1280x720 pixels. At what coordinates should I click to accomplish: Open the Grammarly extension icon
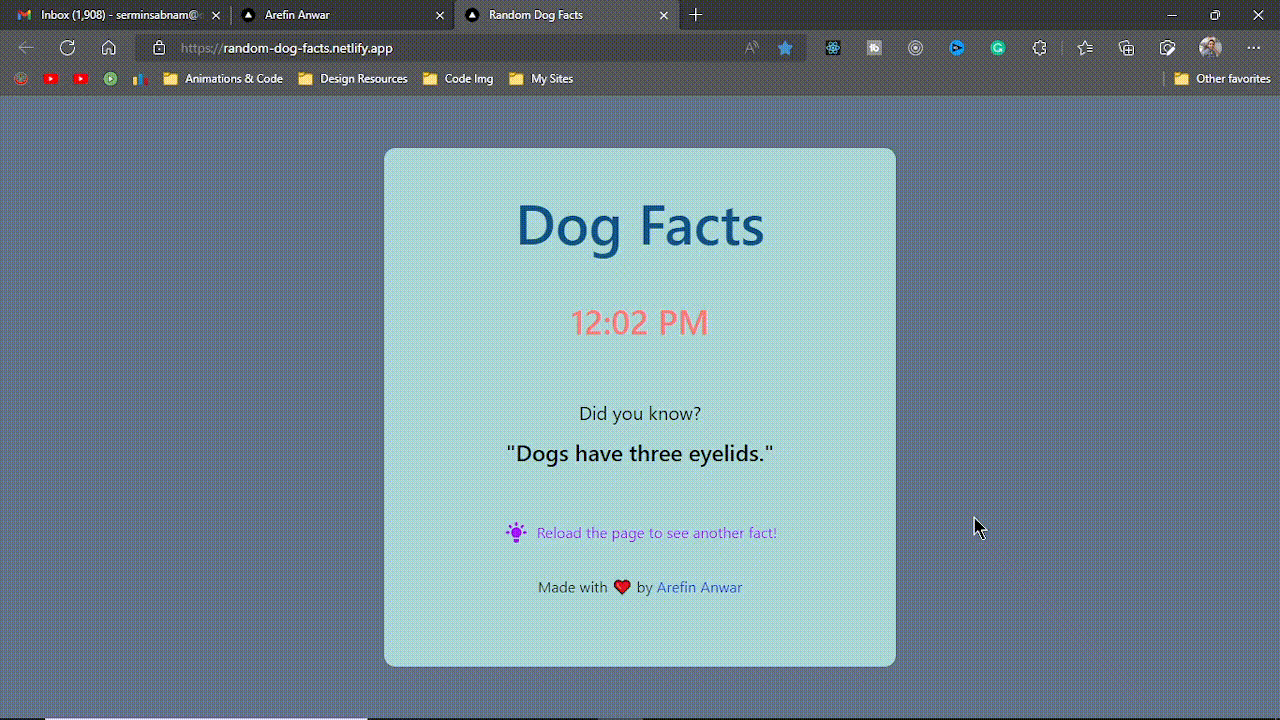[998, 48]
